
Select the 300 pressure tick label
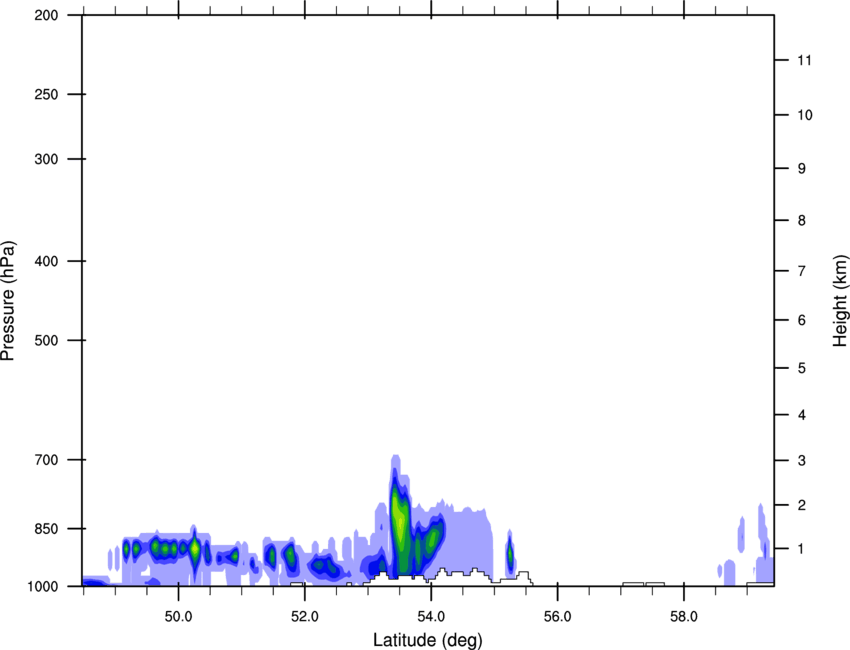coord(46,159)
